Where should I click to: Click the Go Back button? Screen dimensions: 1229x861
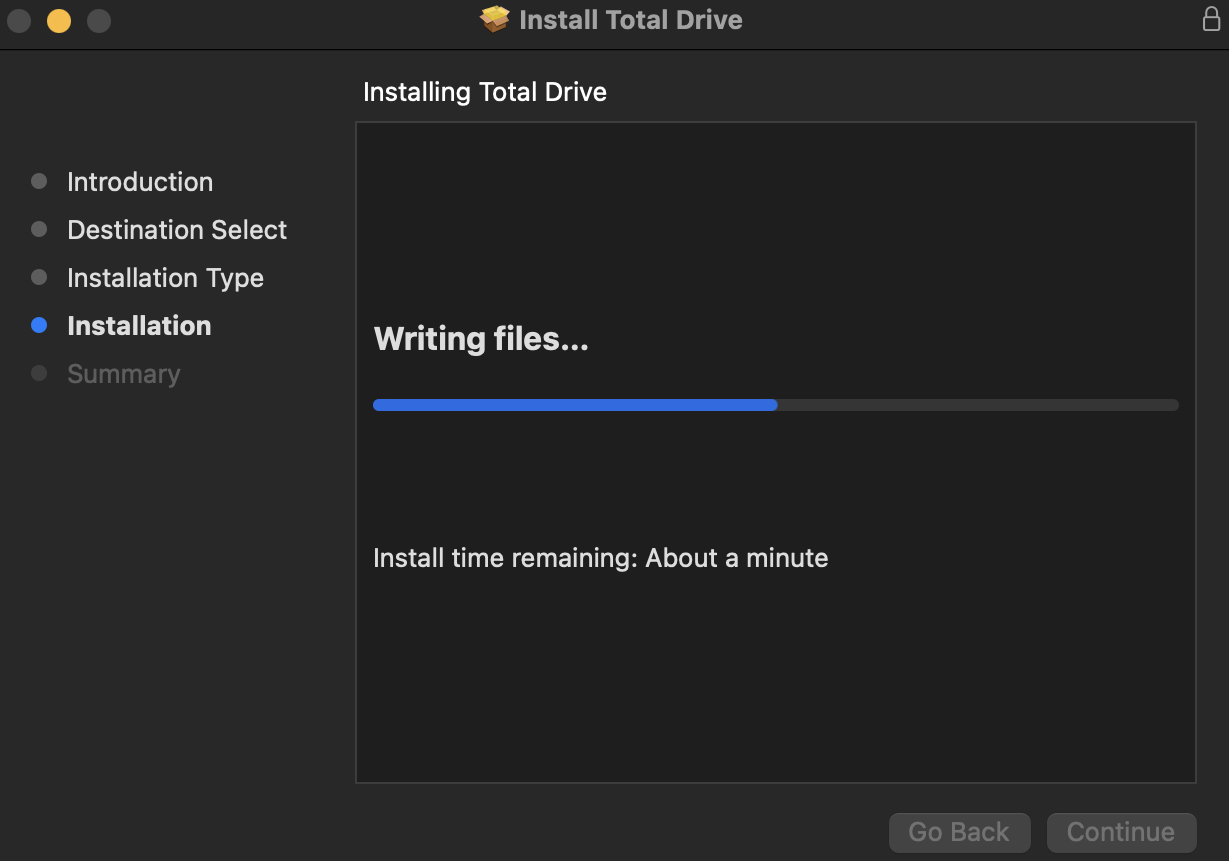[x=959, y=832]
